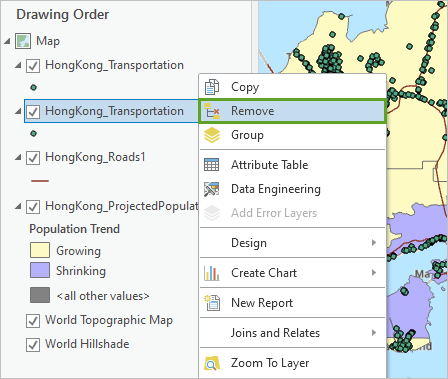Select Data Engineering menu entry
Image resolution: width=448 pixels, height=379 pixels.
293,189
